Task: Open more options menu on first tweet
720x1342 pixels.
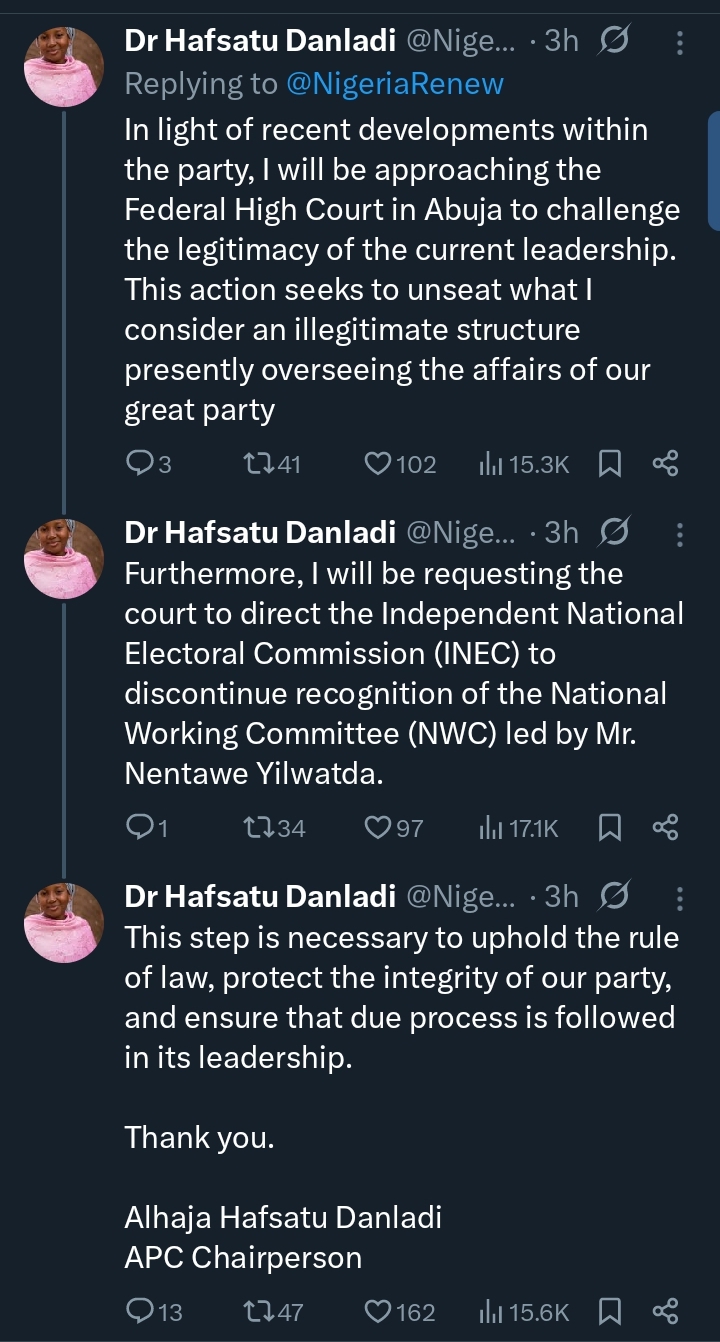Action: pos(680,42)
